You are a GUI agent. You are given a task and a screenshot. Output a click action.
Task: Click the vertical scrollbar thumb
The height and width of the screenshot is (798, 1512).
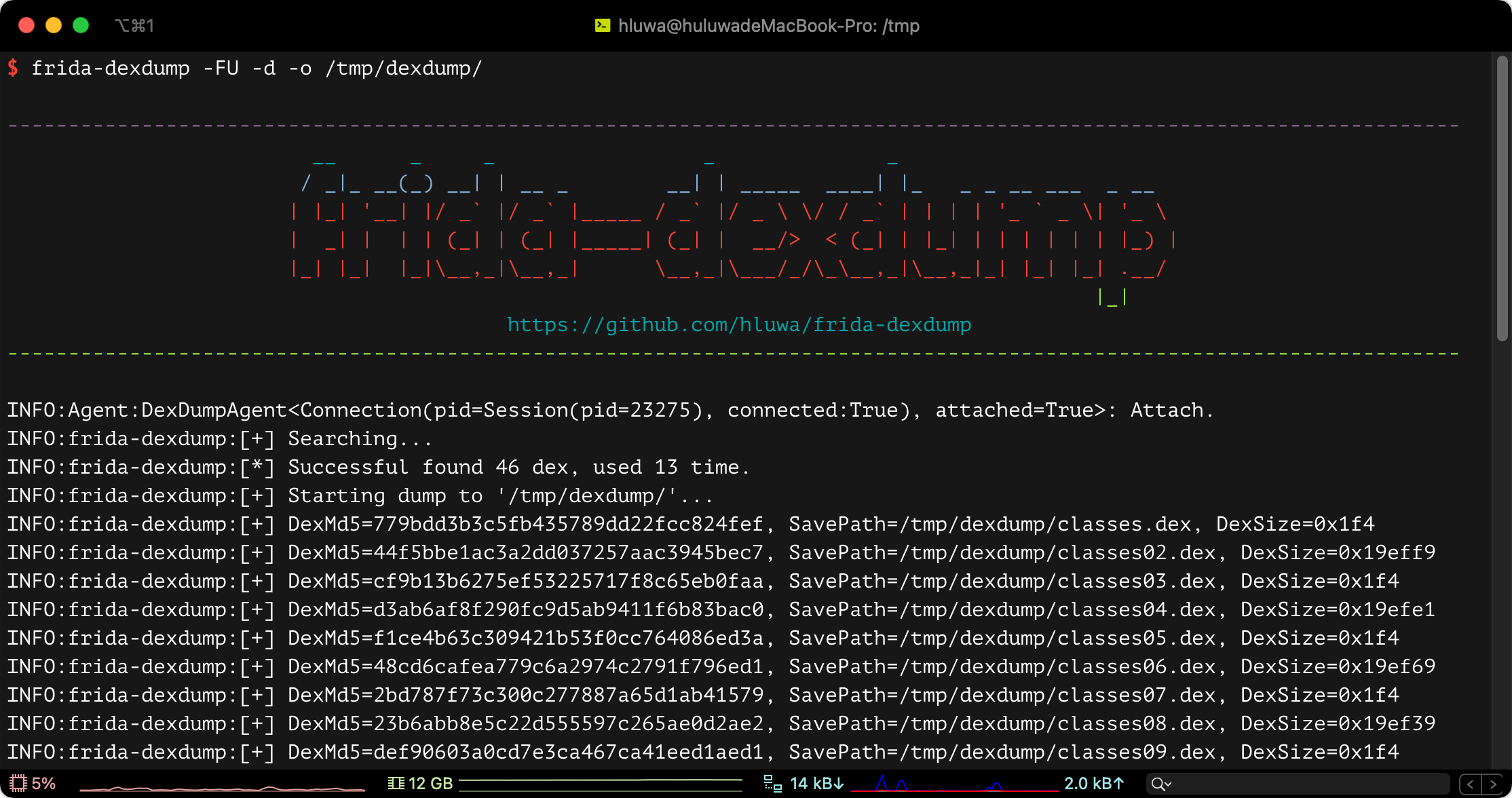(x=1502, y=198)
